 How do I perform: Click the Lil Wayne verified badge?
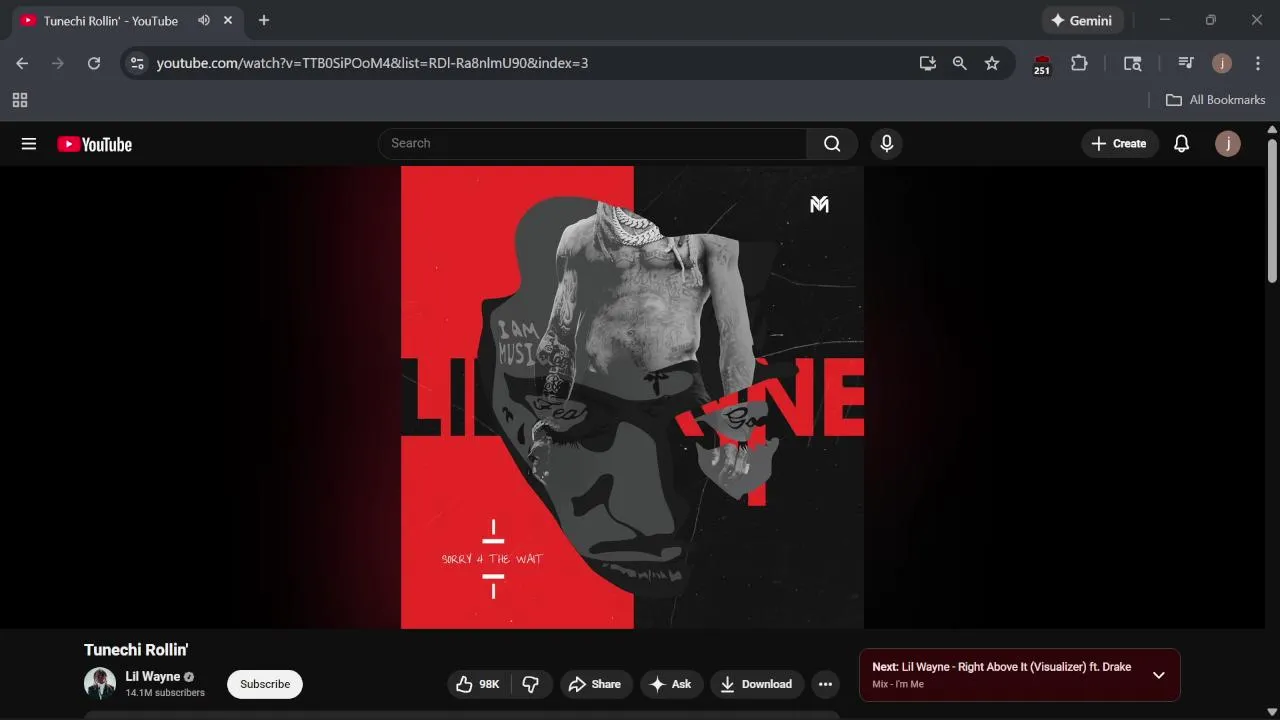(x=189, y=677)
